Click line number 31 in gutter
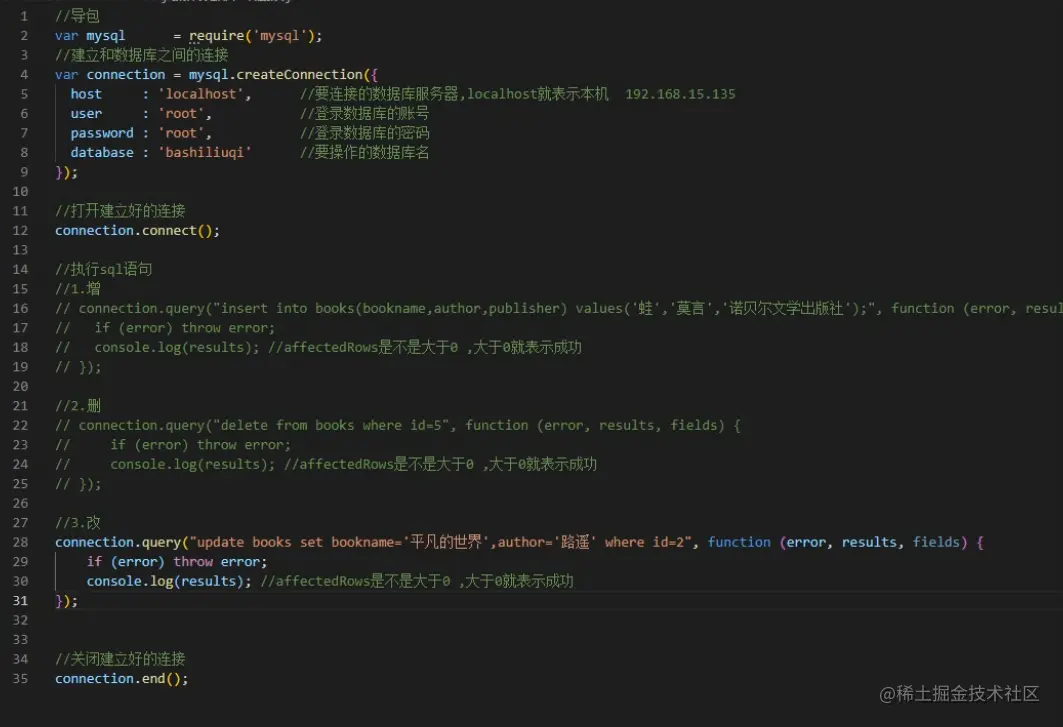1063x727 pixels. 20,601
